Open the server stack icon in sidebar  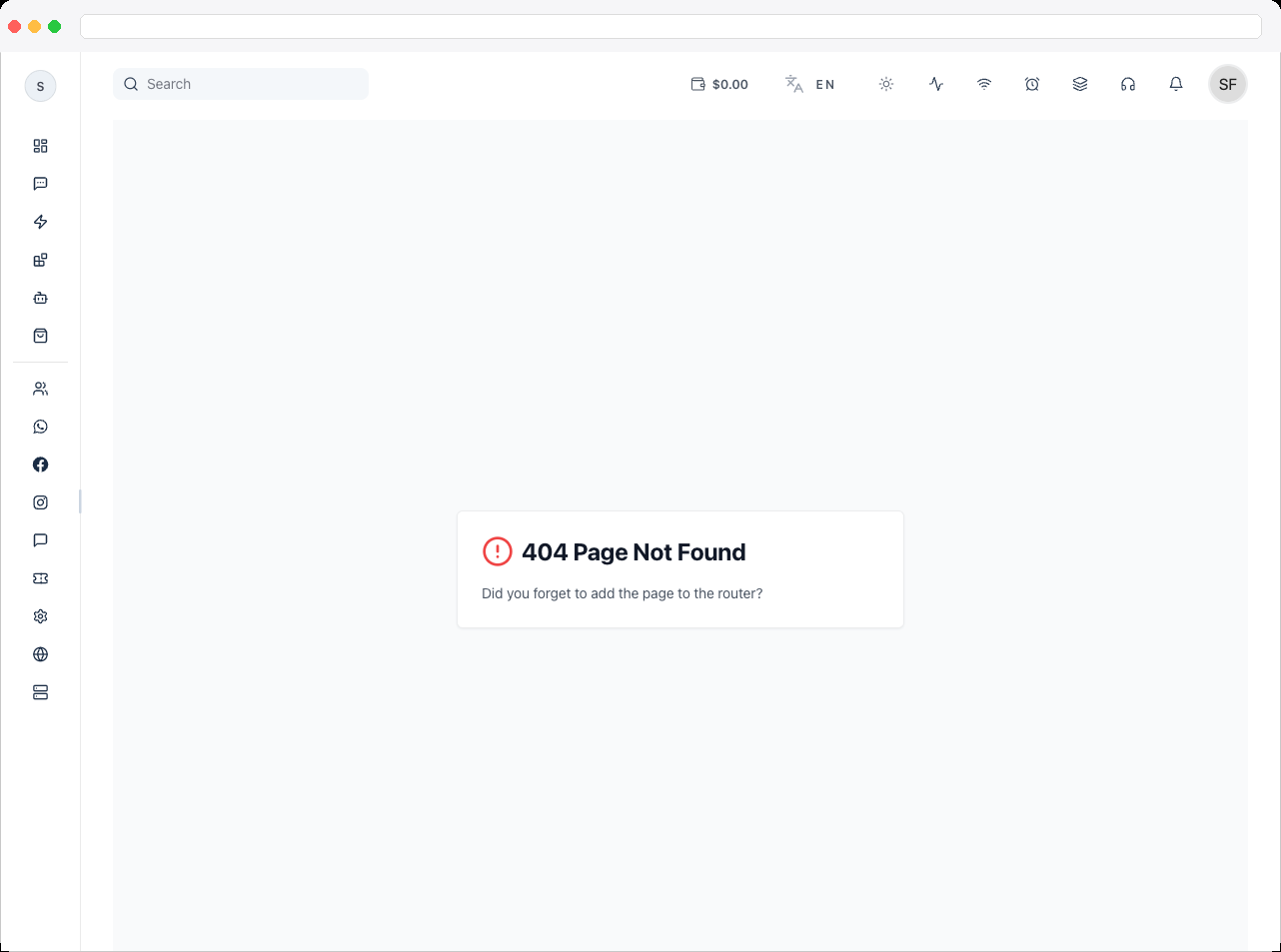click(x=40, y=692)
